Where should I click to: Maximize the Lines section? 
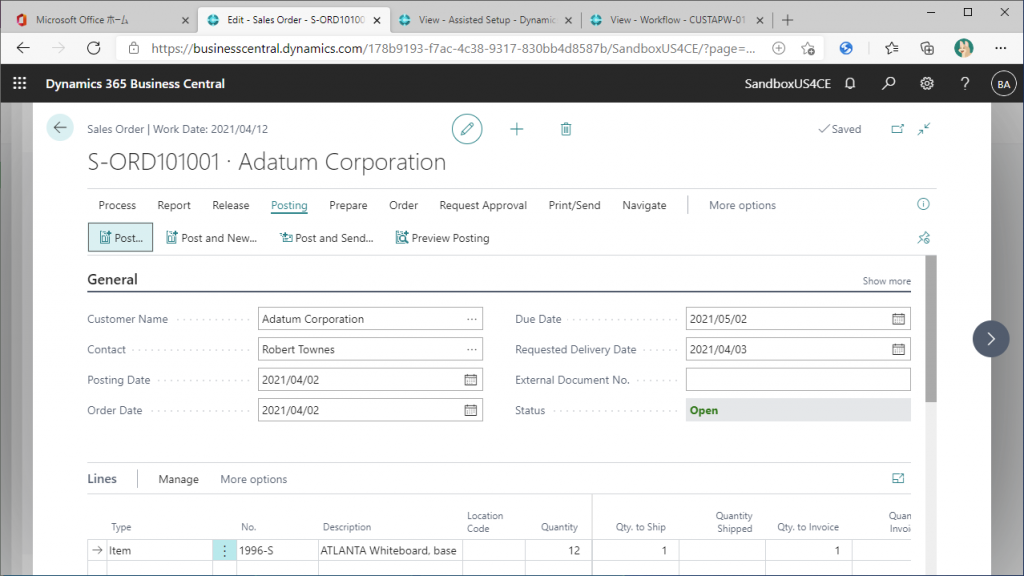pos(898,479)
